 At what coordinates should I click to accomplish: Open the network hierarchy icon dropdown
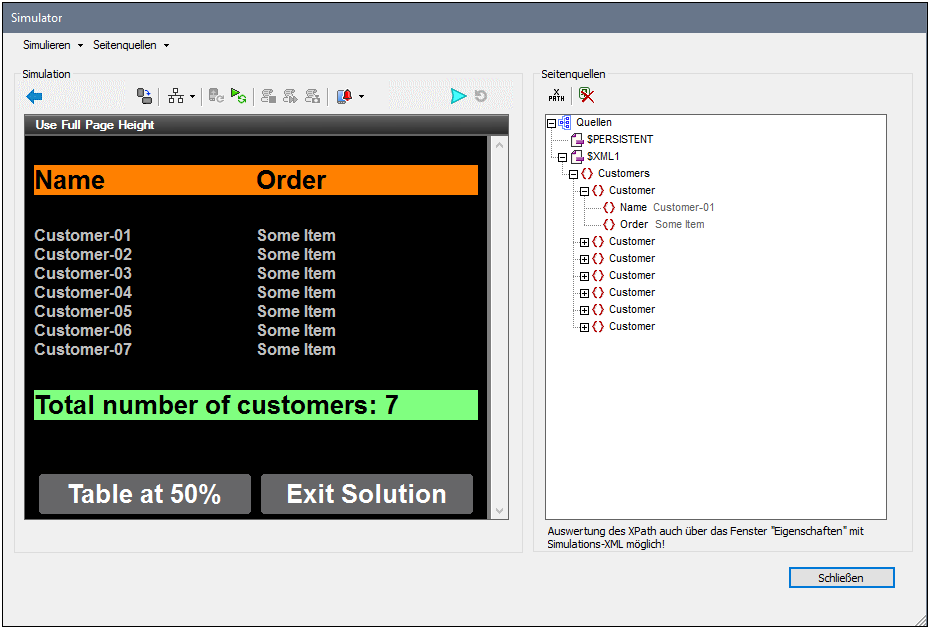(x=192, y=97)
